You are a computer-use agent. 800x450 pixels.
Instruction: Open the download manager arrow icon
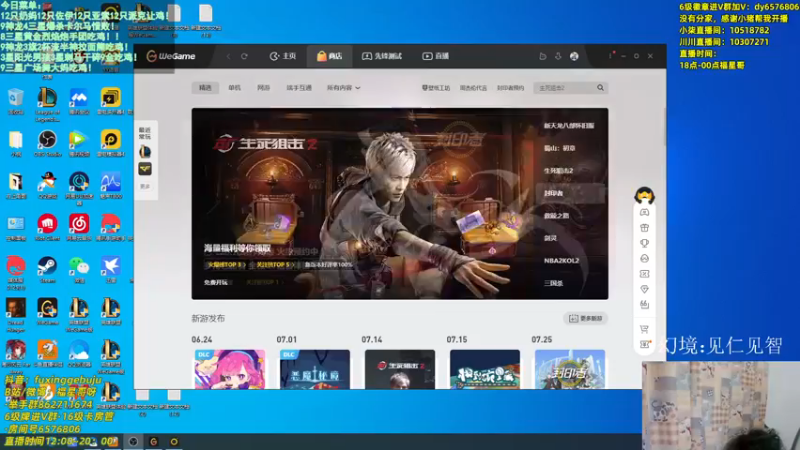pos(558,56)
